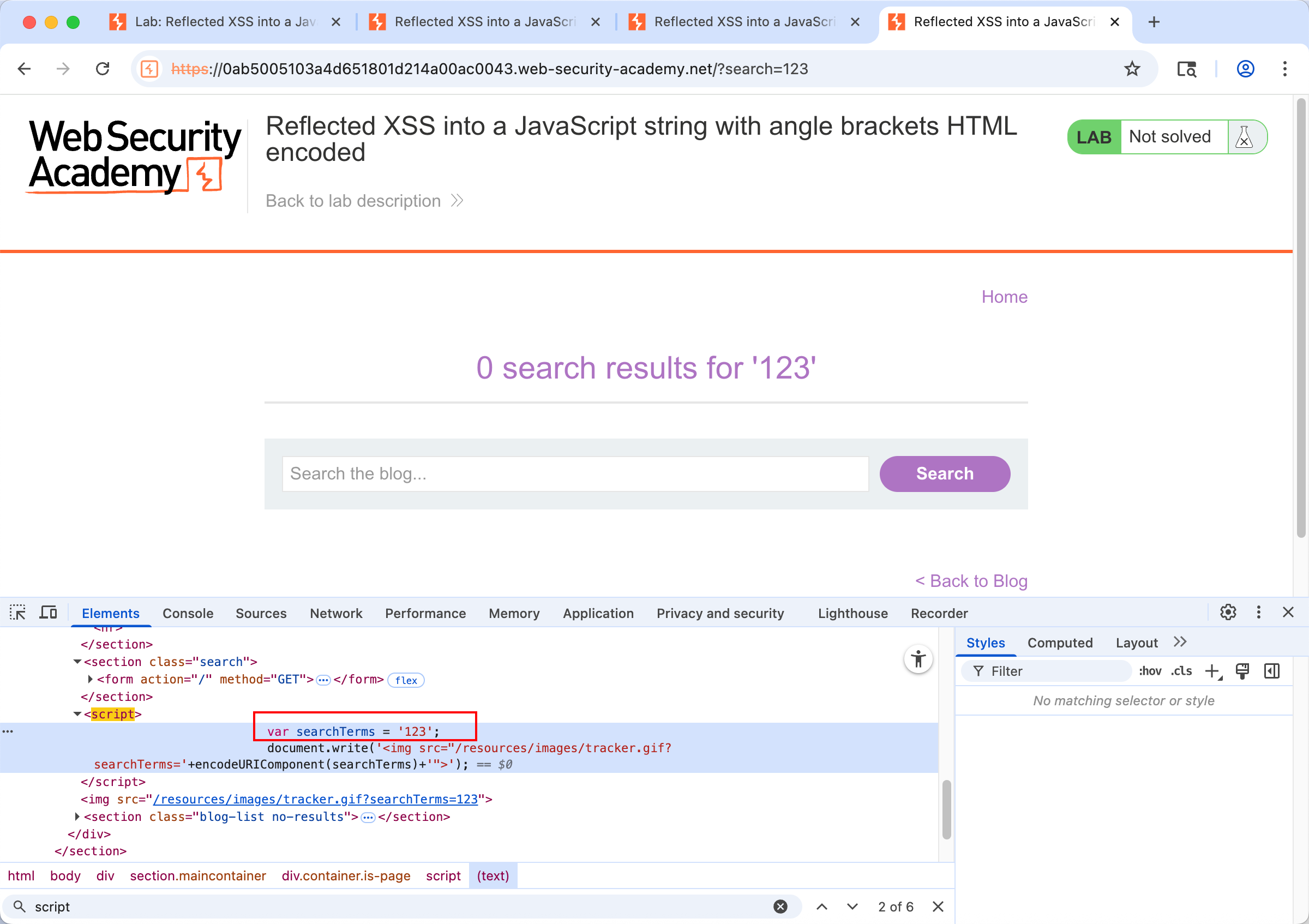Toggle the device toolbar
The image size is (1309, 924).
49,611
